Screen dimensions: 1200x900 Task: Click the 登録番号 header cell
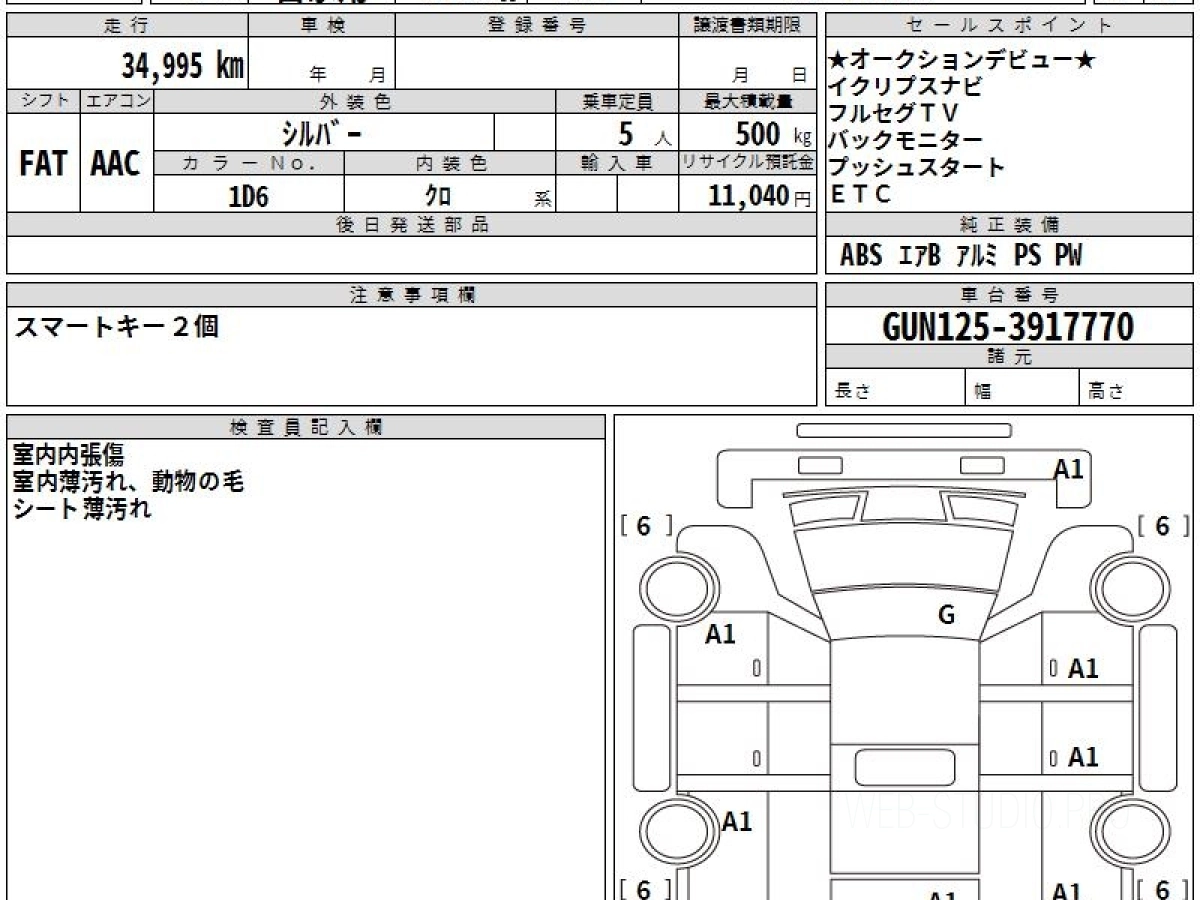[537, 26]
